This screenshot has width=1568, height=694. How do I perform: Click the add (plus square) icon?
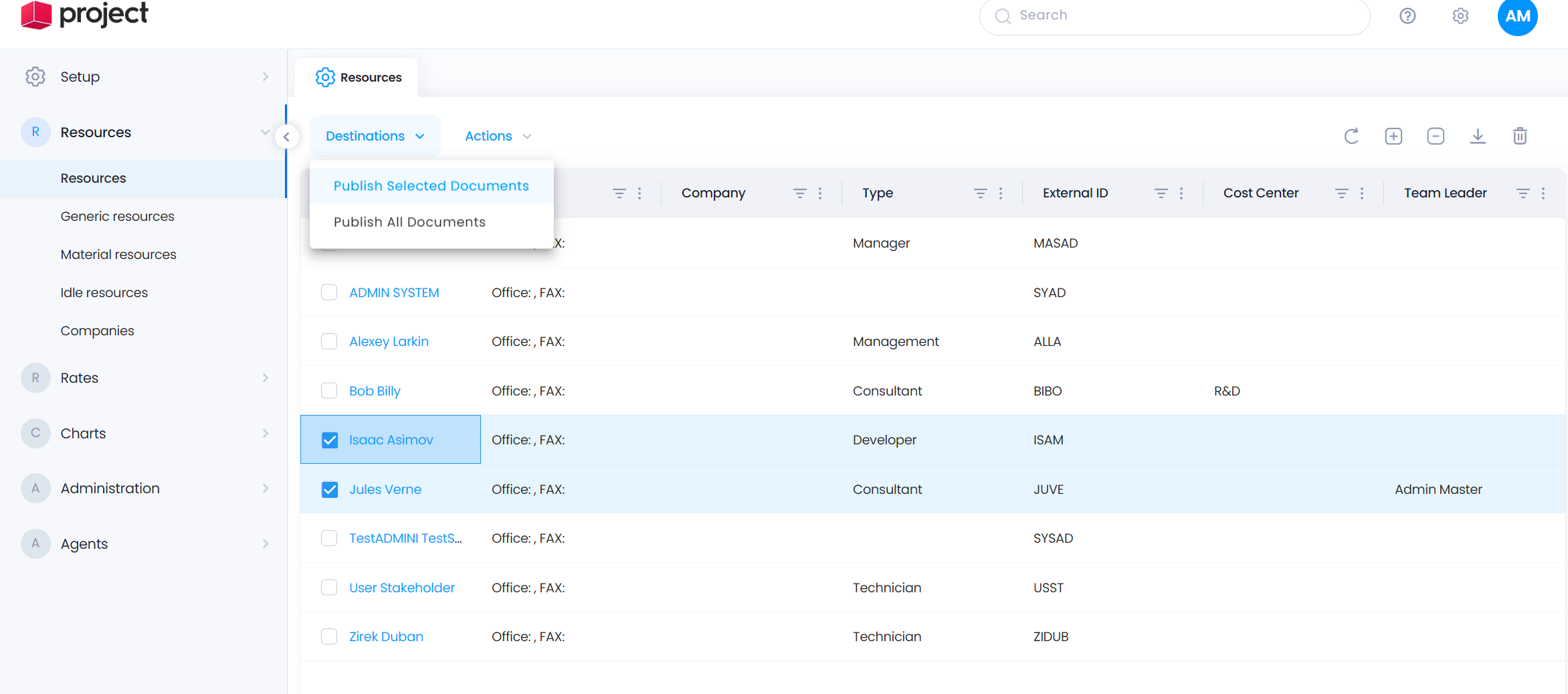(x=1393, y=137)
